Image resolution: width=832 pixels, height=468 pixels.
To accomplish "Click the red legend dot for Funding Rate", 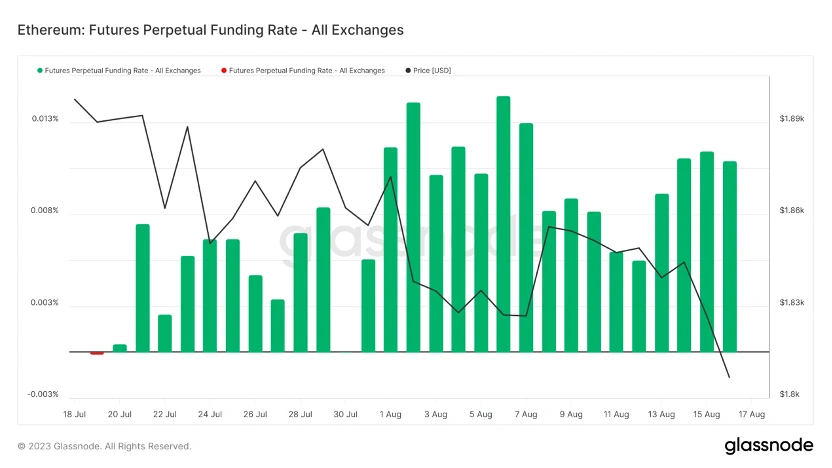I will point(223,71).
